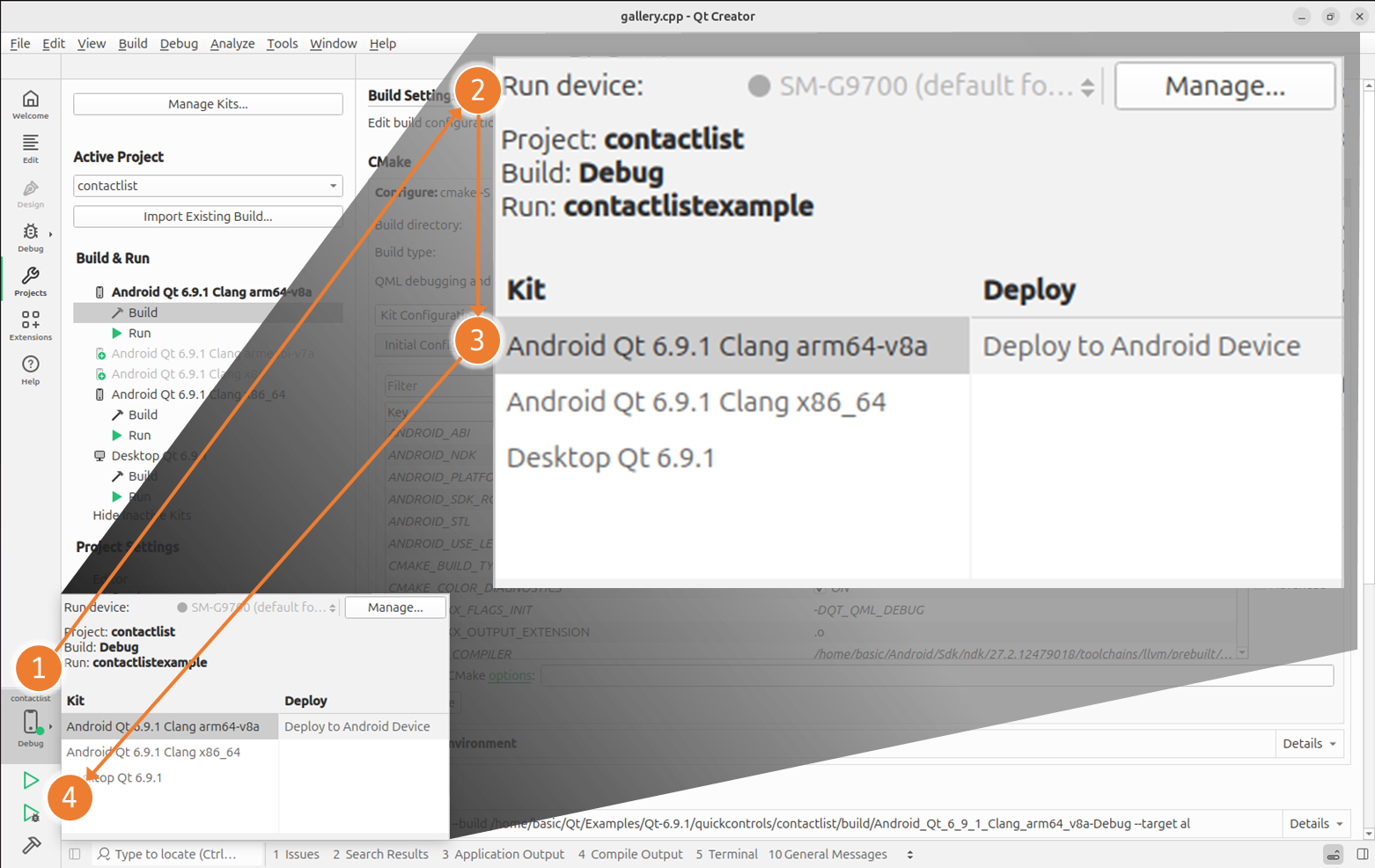Switch to Welcome mode in the sidebar
The width and height of the screenshot is (1375, 868).
coord(30,105)
